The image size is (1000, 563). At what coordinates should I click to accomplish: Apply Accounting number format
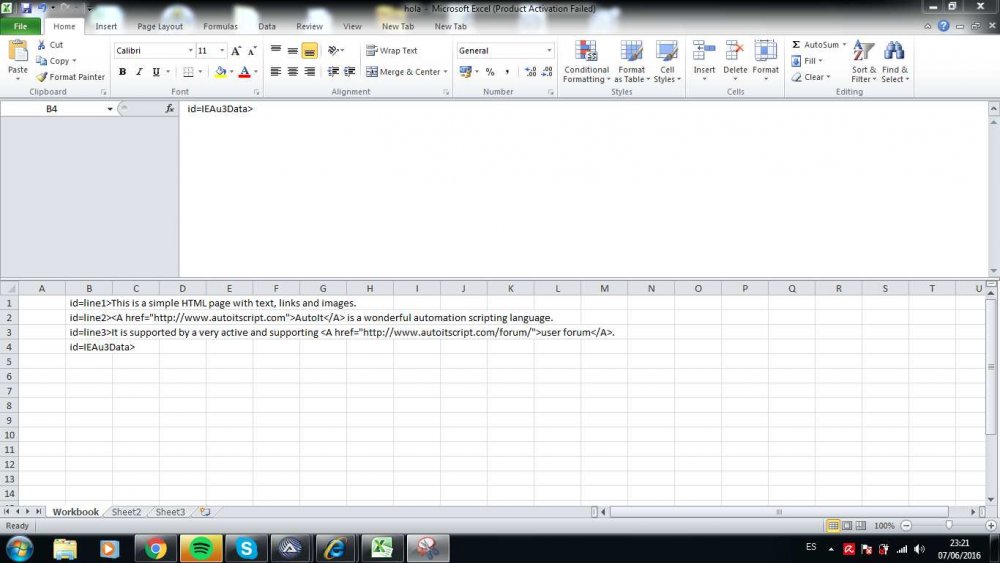click(x=465, y=71)
